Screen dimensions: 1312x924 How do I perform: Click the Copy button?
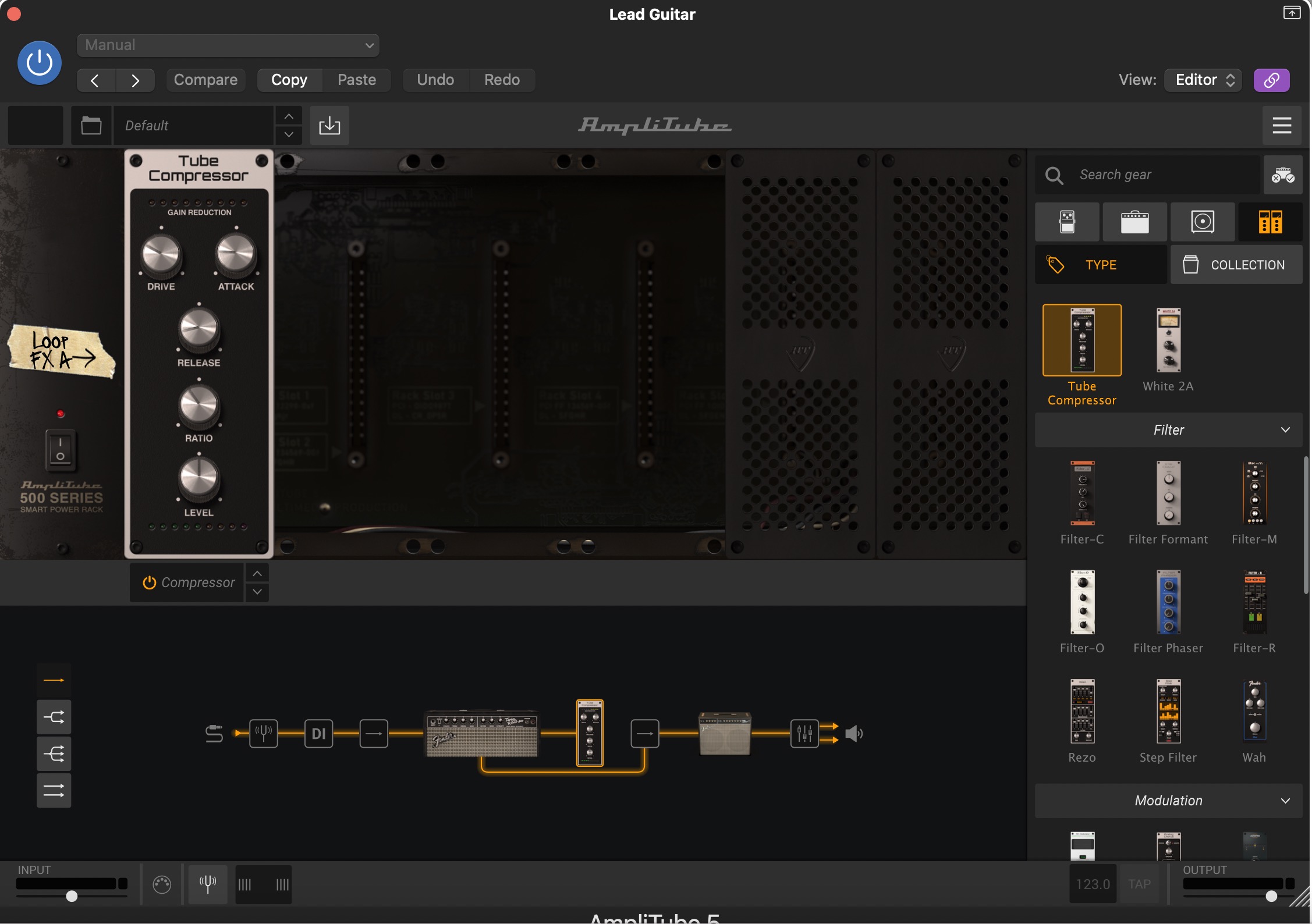(x=289, y=80)
